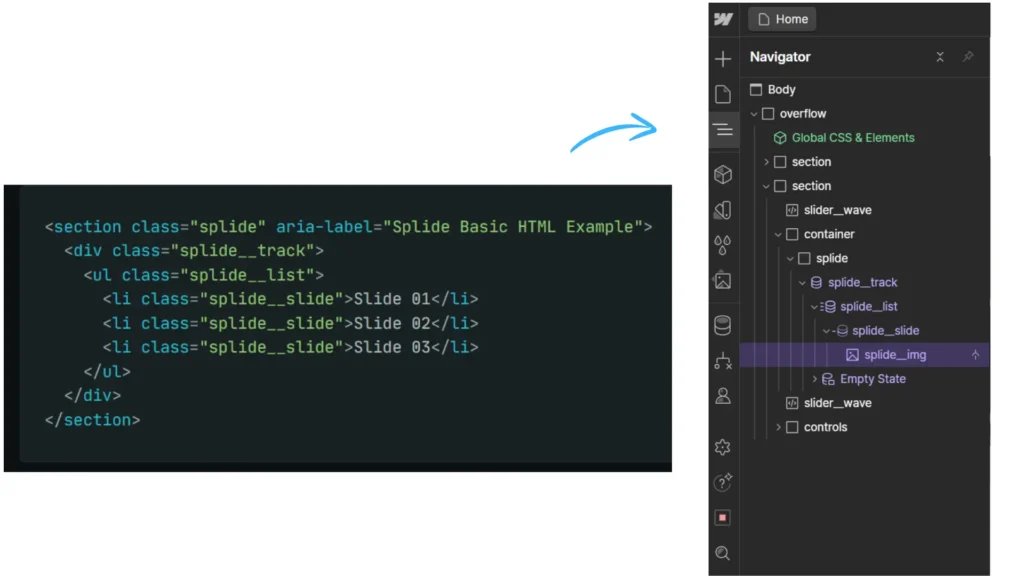Collapse the expanded section chevron

click(x=767, y=186)
